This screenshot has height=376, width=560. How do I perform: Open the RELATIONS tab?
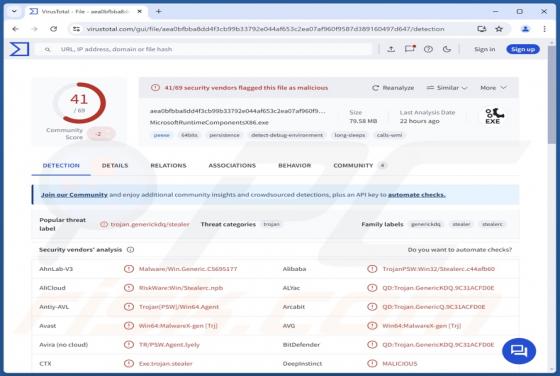pyautogui.click(x=168, y=165)
